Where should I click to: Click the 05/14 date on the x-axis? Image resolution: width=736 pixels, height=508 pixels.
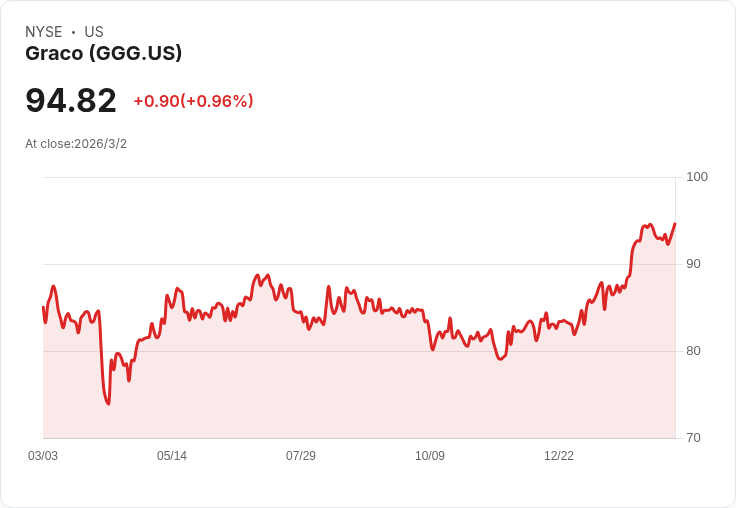tap(172, 456)
